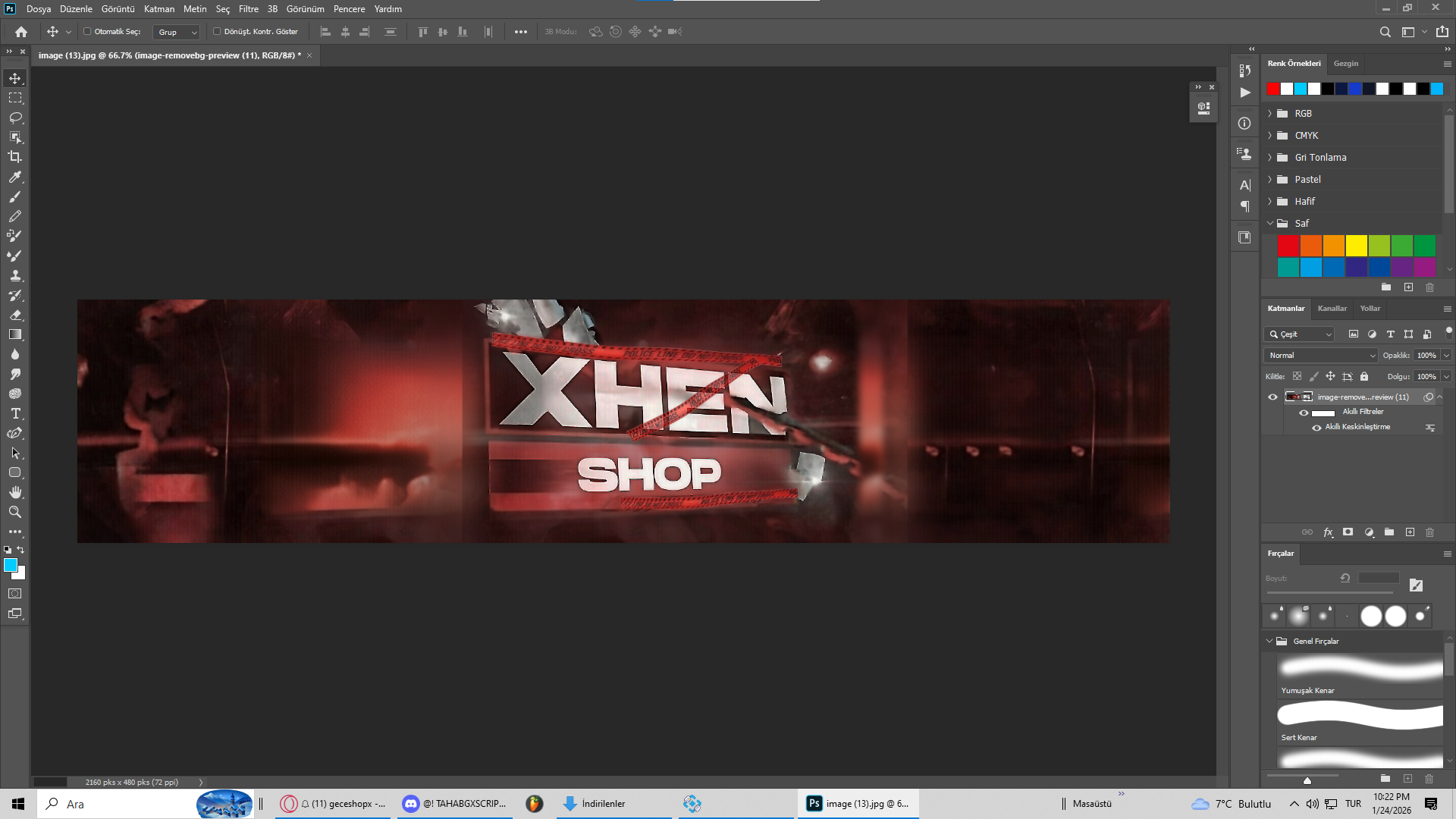1456x819 pixels.
Task: Open the Discord TAHABGXSCRIP taskbar button
Action: coord(455,804)
